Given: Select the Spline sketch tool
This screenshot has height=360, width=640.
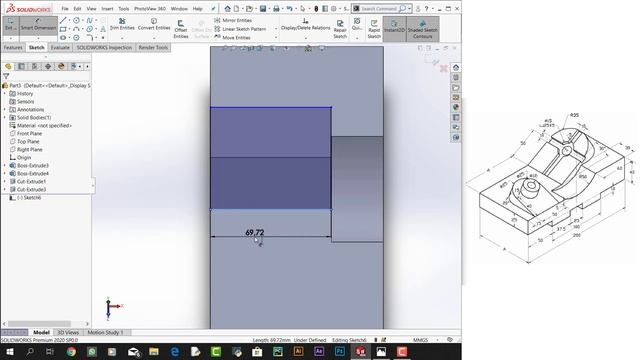Looking at the screenshot, I should [x=90, y=20].
